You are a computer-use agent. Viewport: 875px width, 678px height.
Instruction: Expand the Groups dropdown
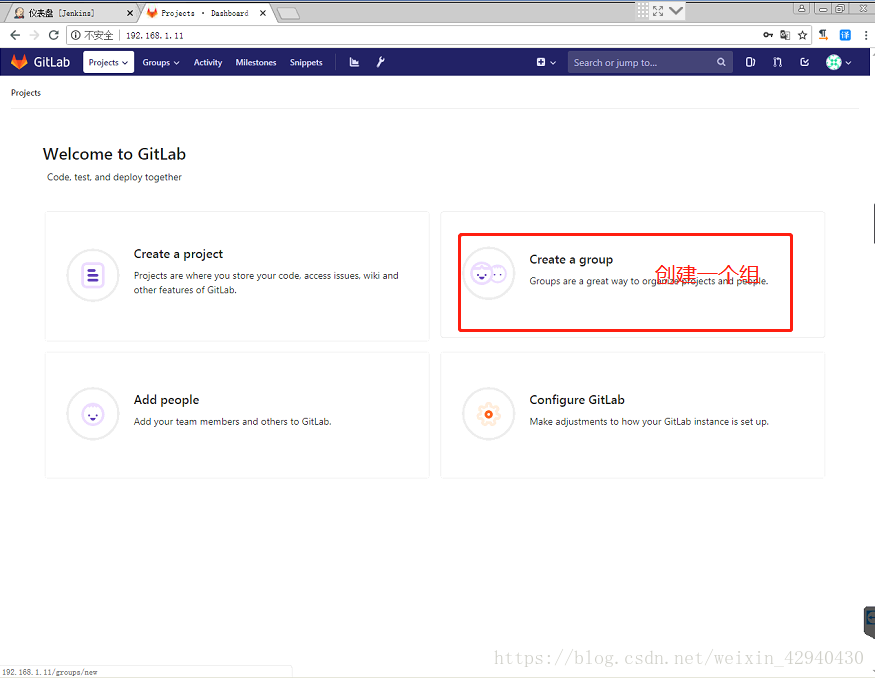coord(161,62)
